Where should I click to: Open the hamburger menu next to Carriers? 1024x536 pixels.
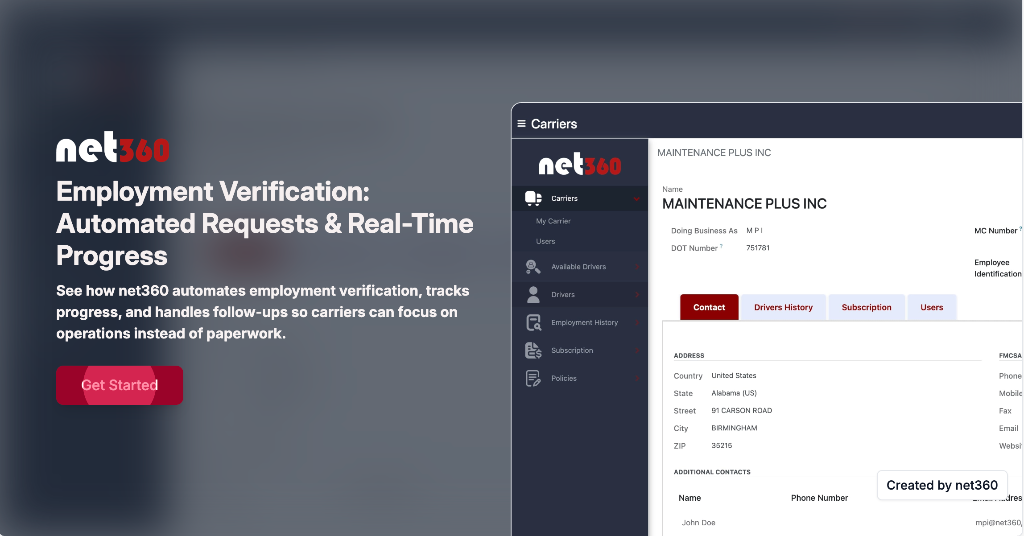(x=521, y=124)
